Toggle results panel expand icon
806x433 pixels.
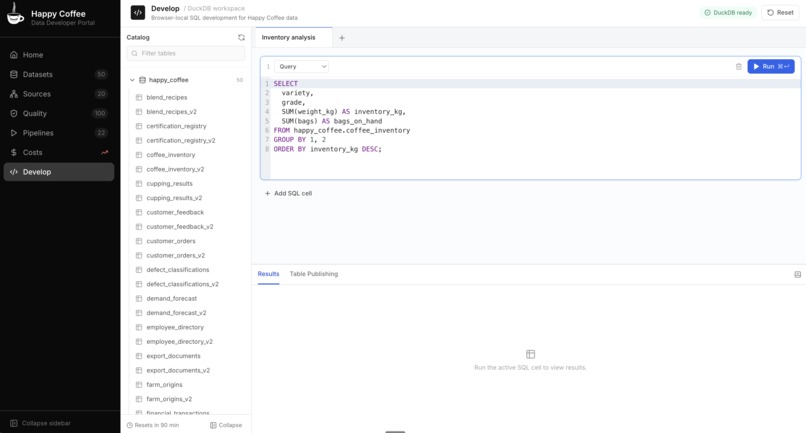pos(797,275)
